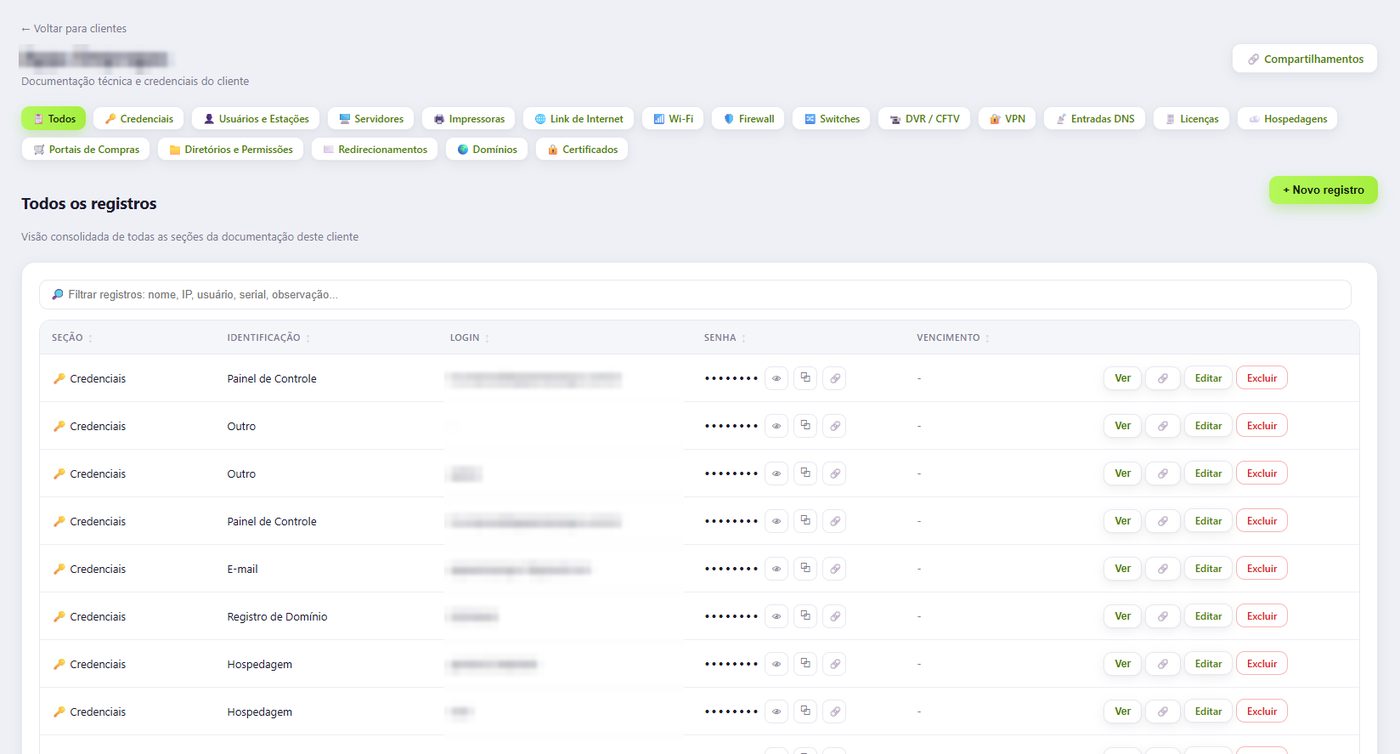Open the Firewall tab
The image size is (1400, 754).
tap(748, 119)
